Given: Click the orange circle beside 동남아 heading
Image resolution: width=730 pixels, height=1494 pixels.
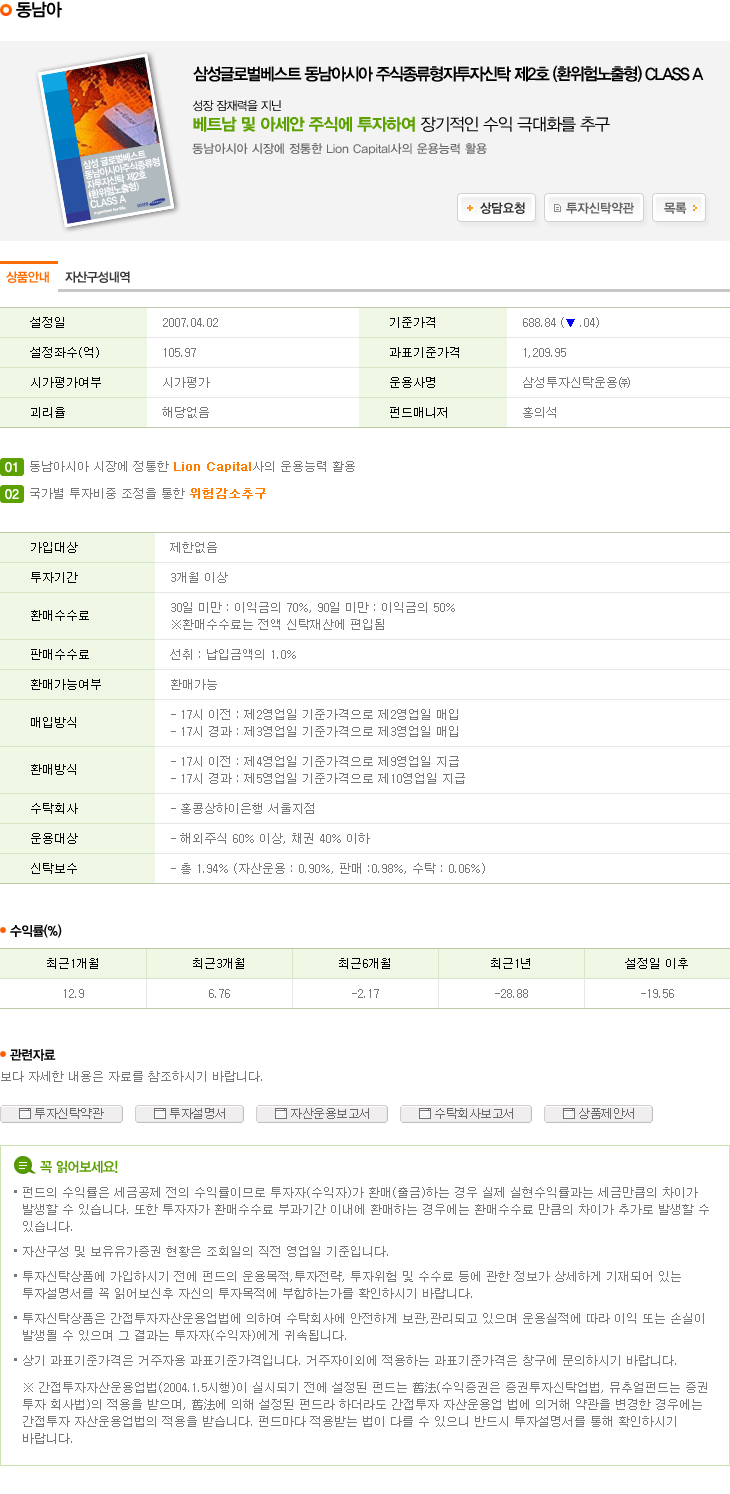Looking at the screenshot, I should (7, 11).
